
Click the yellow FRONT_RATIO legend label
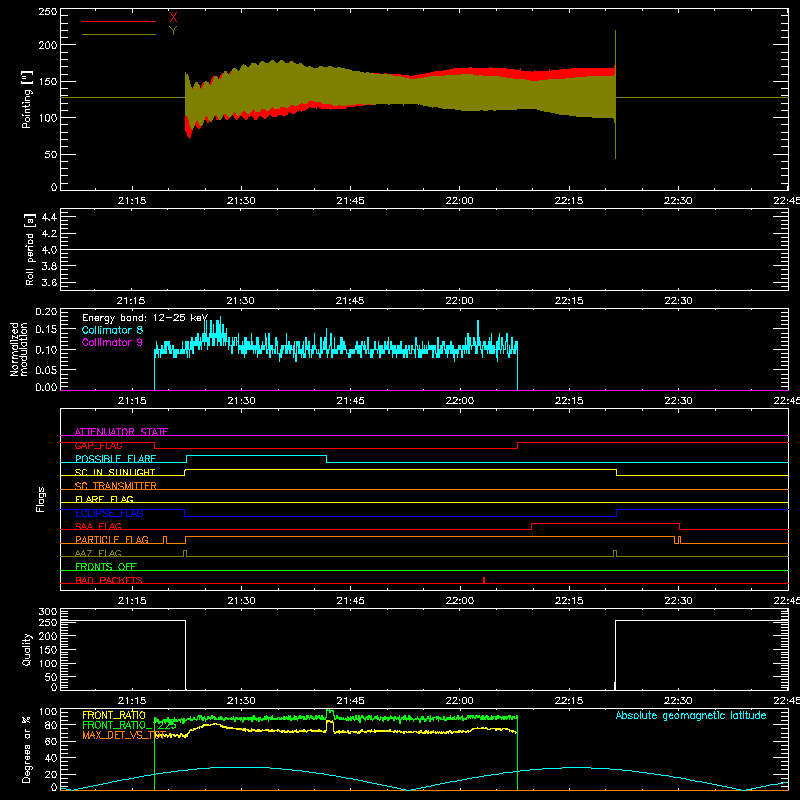[x=114, y=715]
